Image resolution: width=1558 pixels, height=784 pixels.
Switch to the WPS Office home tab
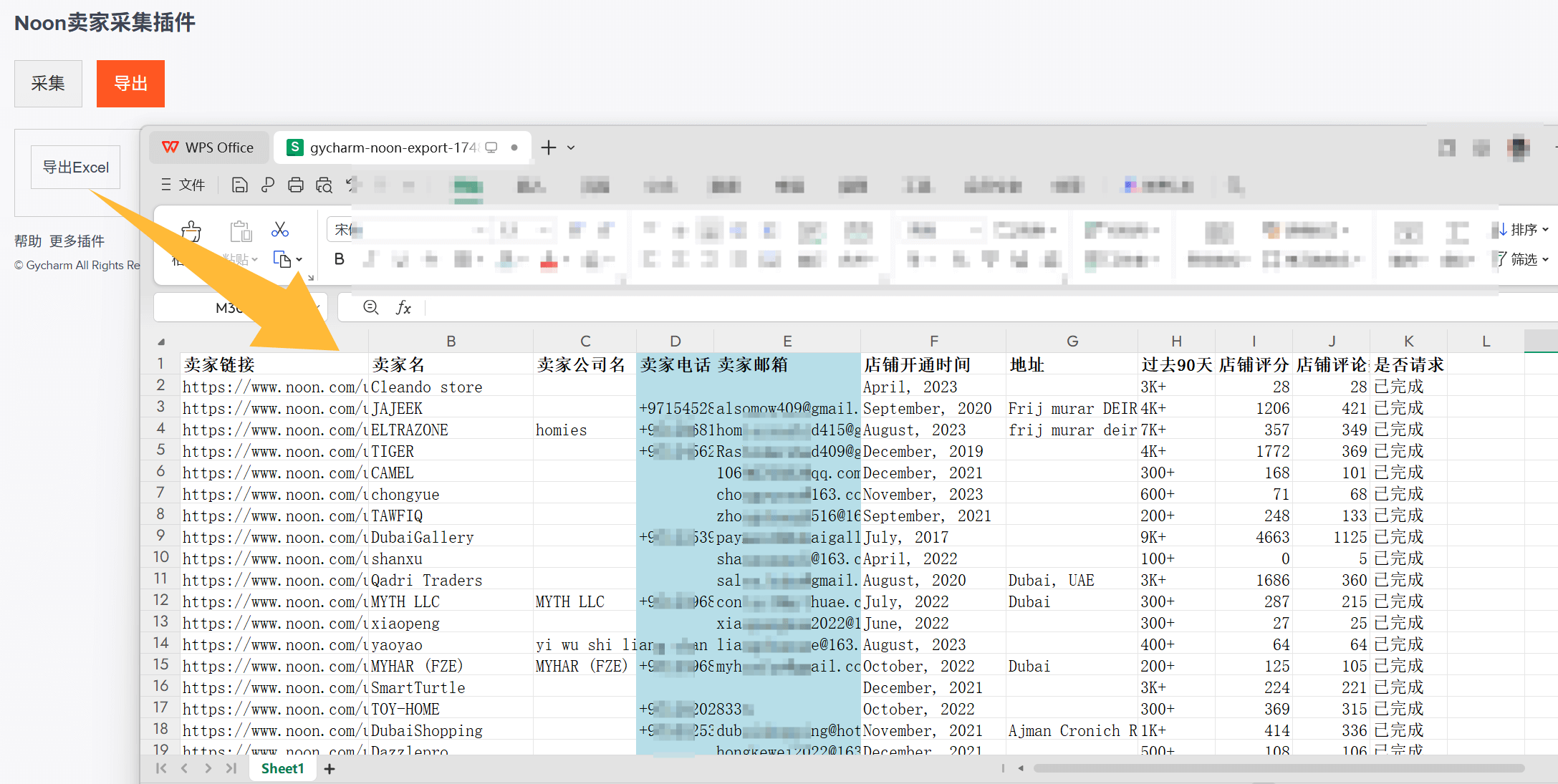tap(208, 147)
